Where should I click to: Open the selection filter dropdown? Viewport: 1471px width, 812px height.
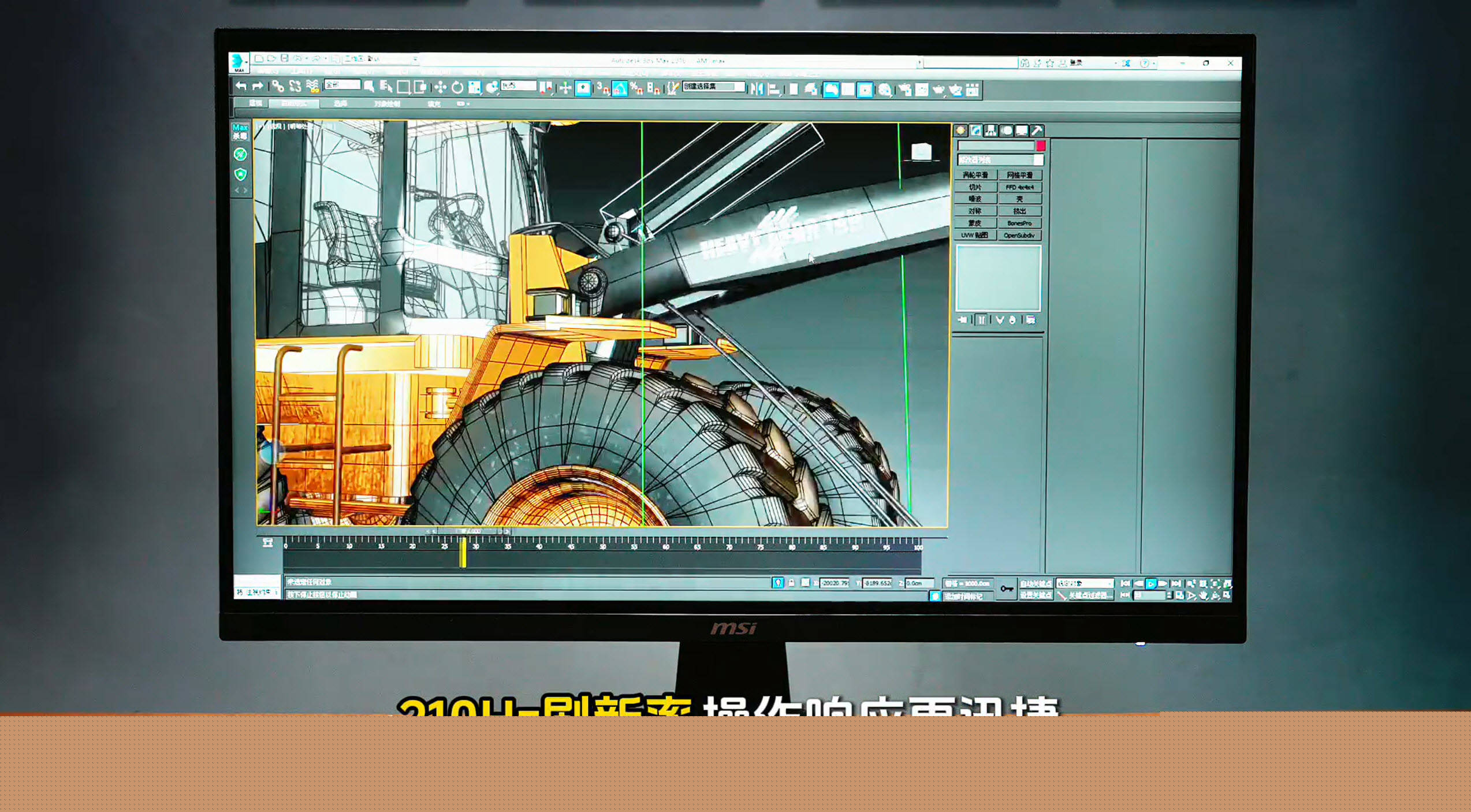(x=342, y=85)
